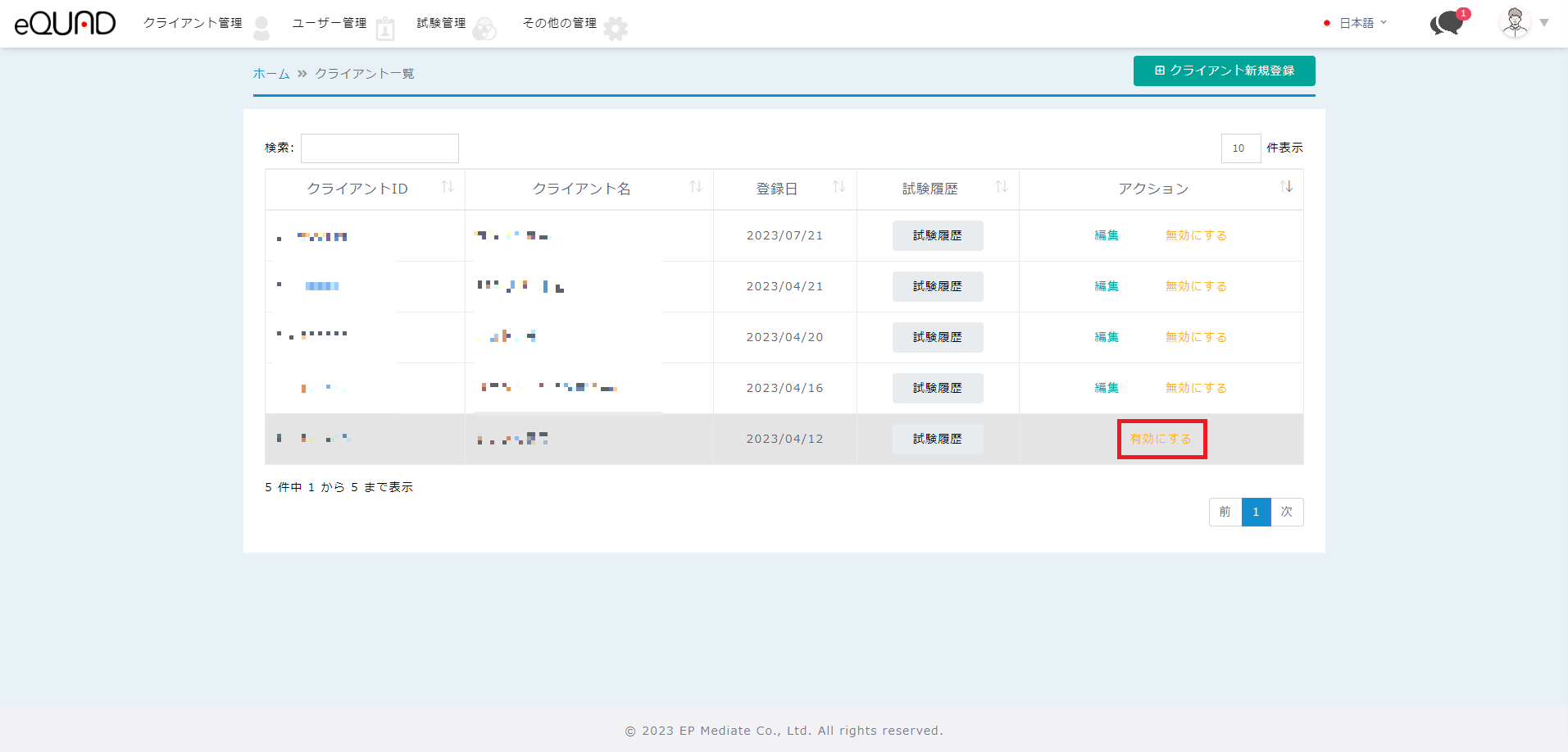Sort by クライアント名 column arrows
The width and height of the screenshot is (1568, 752).
696,187
